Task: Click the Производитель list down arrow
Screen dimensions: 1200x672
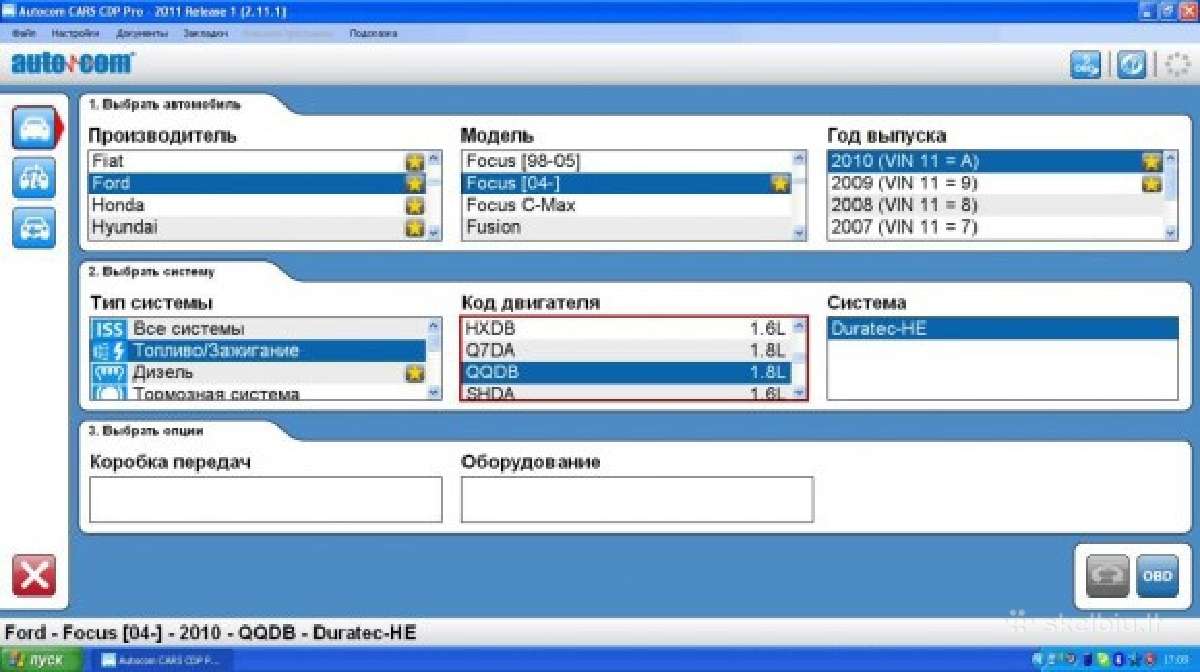Action: pos(434,232)
